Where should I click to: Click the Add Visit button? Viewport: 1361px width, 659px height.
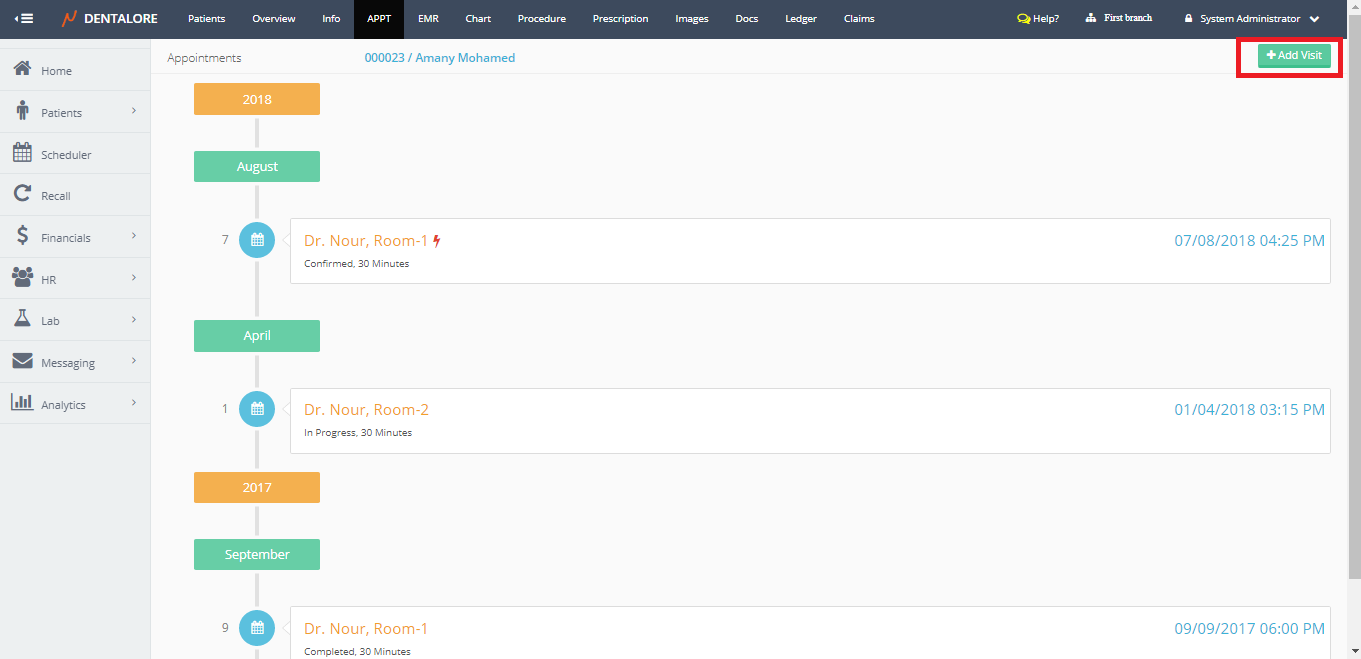pyautogui.click(x=1294, y=56)
